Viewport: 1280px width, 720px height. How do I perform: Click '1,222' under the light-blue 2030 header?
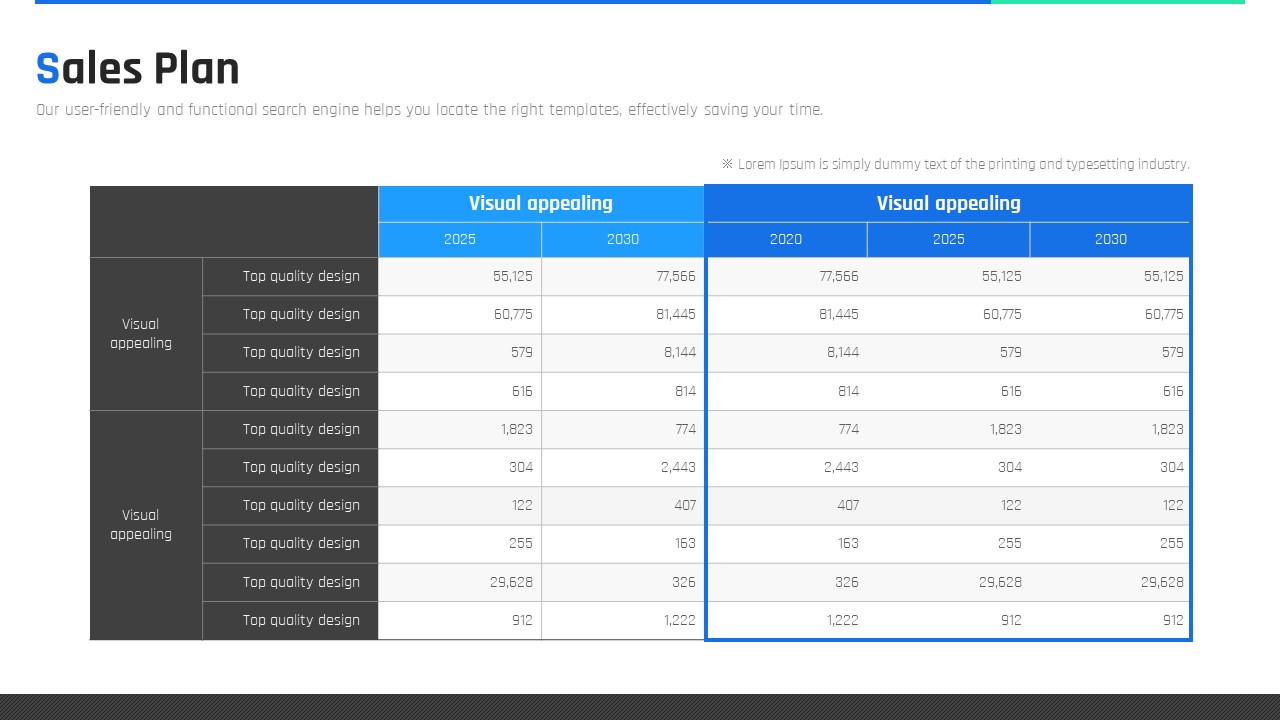point(680,620)
